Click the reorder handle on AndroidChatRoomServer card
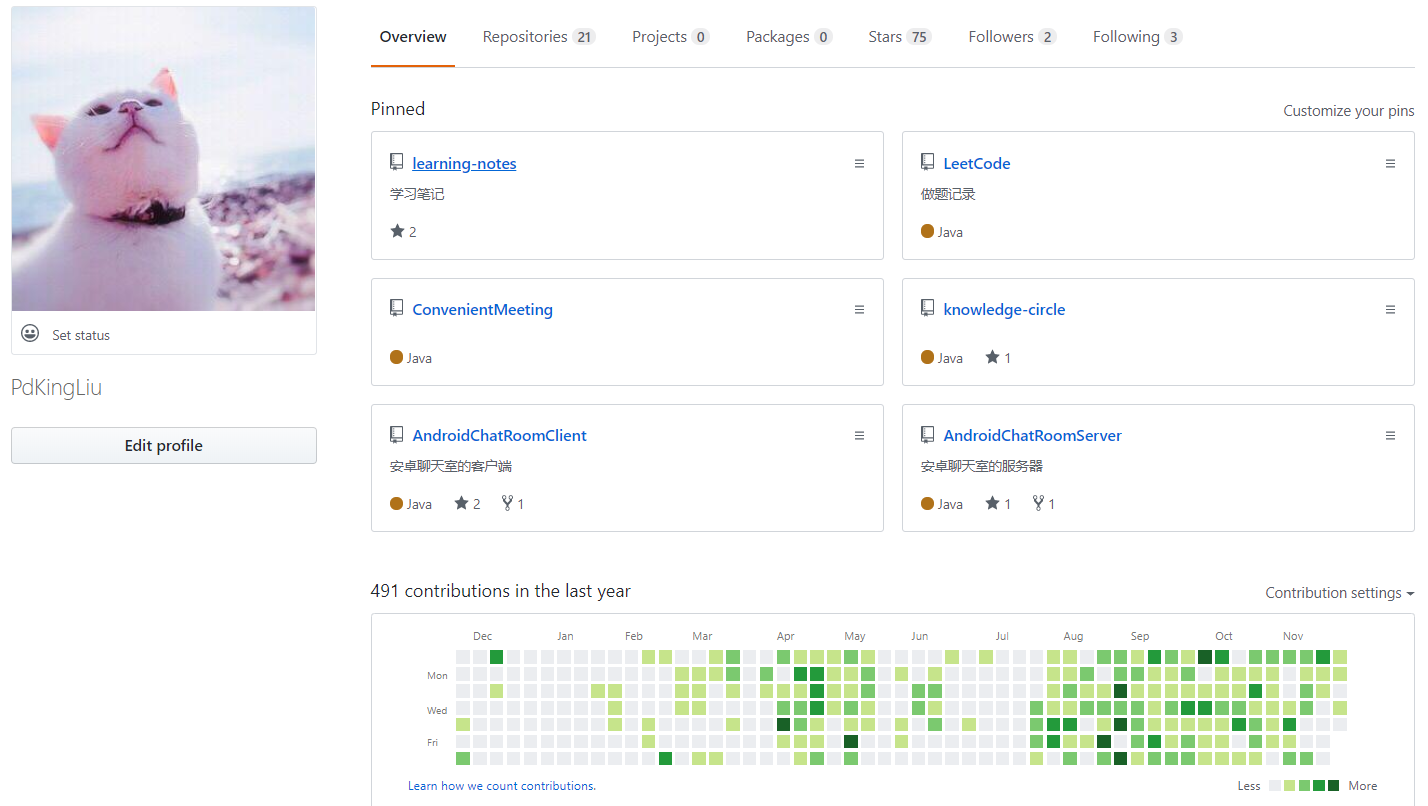 pyautogui.click(x=1390, y=435)
